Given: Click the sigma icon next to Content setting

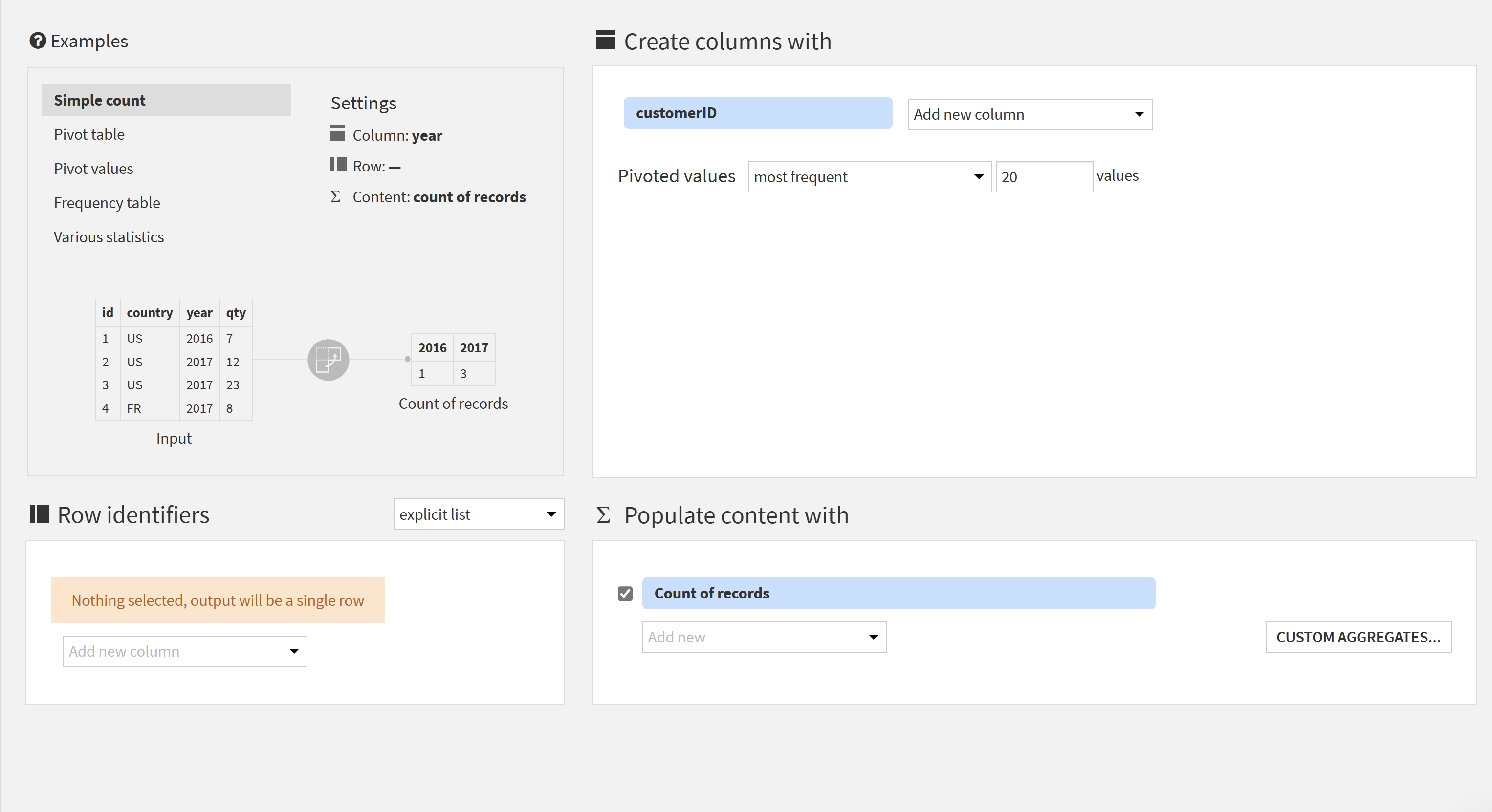Looking at the screenshot, I should 336,196.
